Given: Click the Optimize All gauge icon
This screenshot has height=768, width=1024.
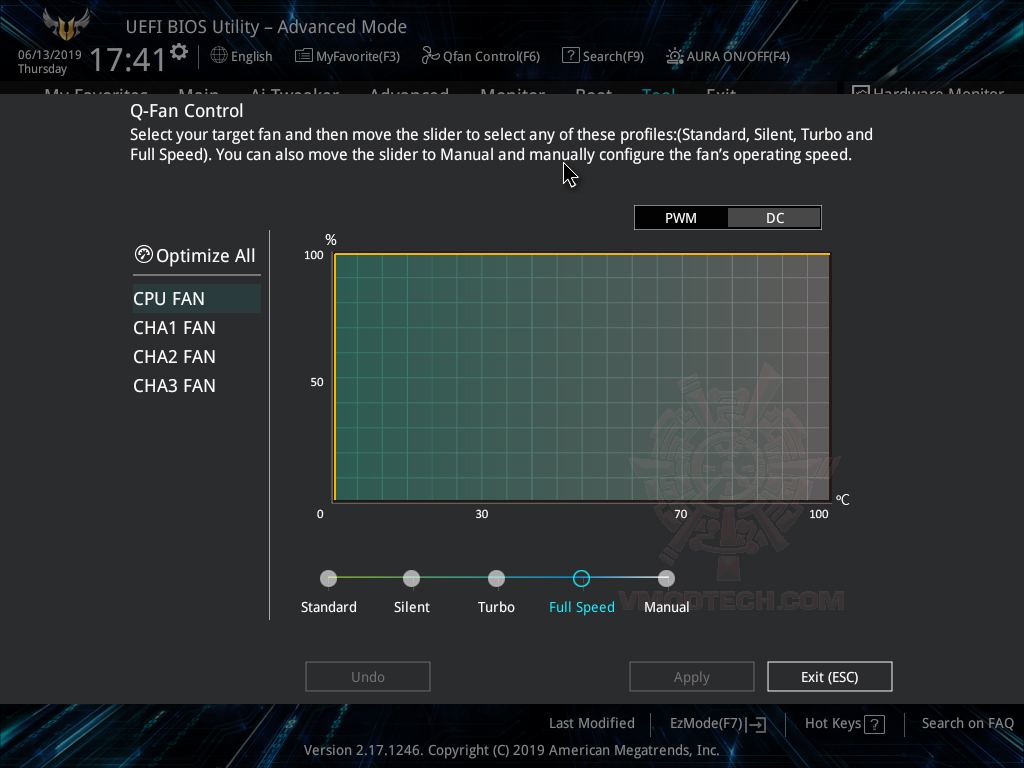Looking at the screenshot, I should (144, 254).
